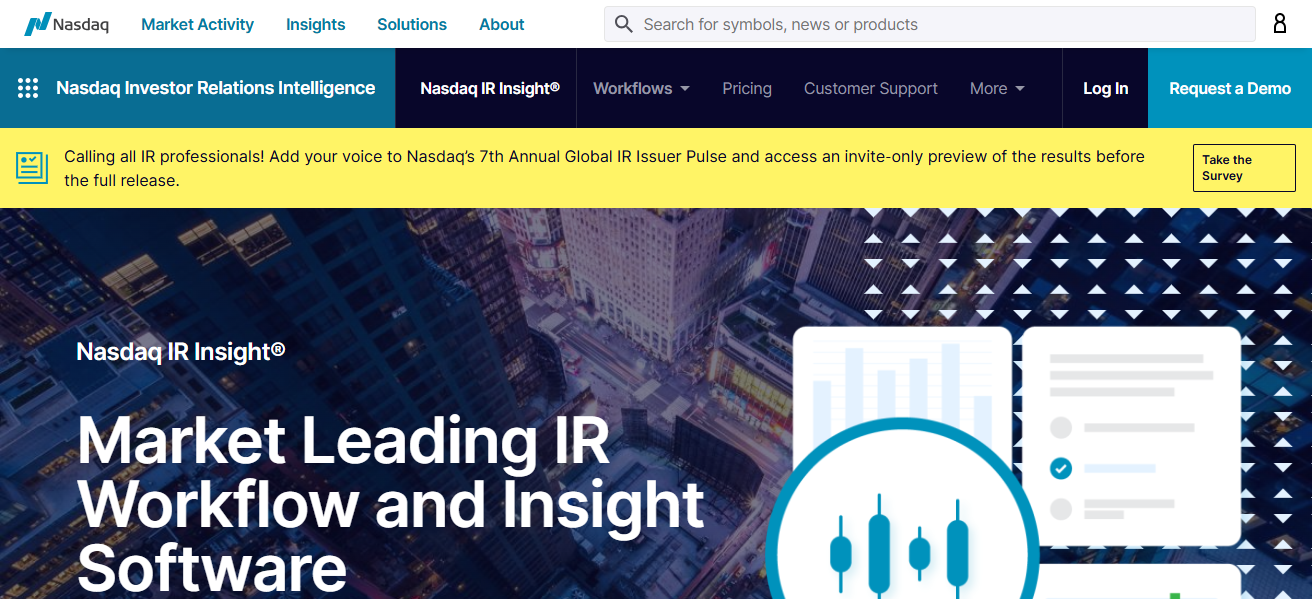1312x599 pixels.
Task: Click the Request a Demo button
Action: click(x=1230, y=88)
